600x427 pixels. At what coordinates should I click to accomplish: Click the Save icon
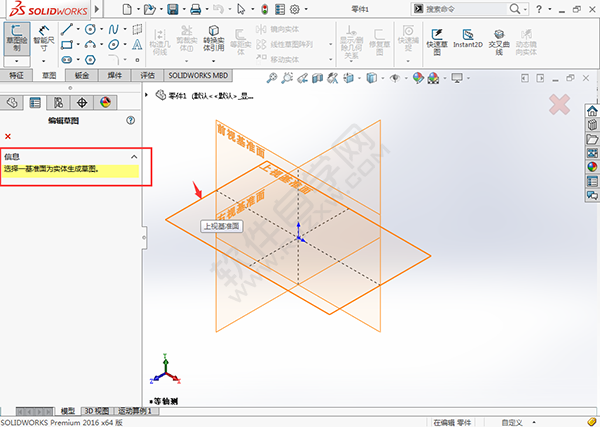pos(173,9)
